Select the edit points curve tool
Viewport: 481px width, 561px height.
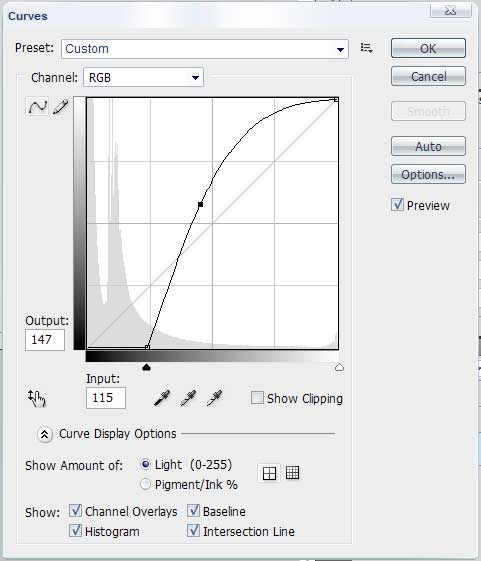point(38,106)
